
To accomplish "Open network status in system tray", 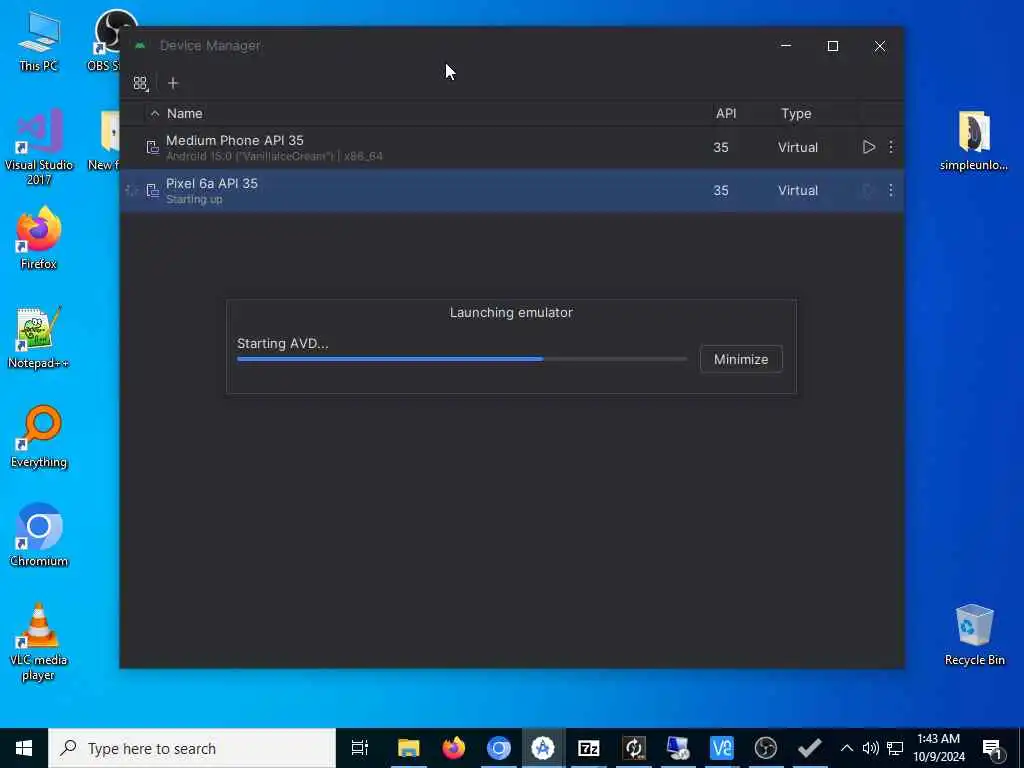I will [895, 748].
